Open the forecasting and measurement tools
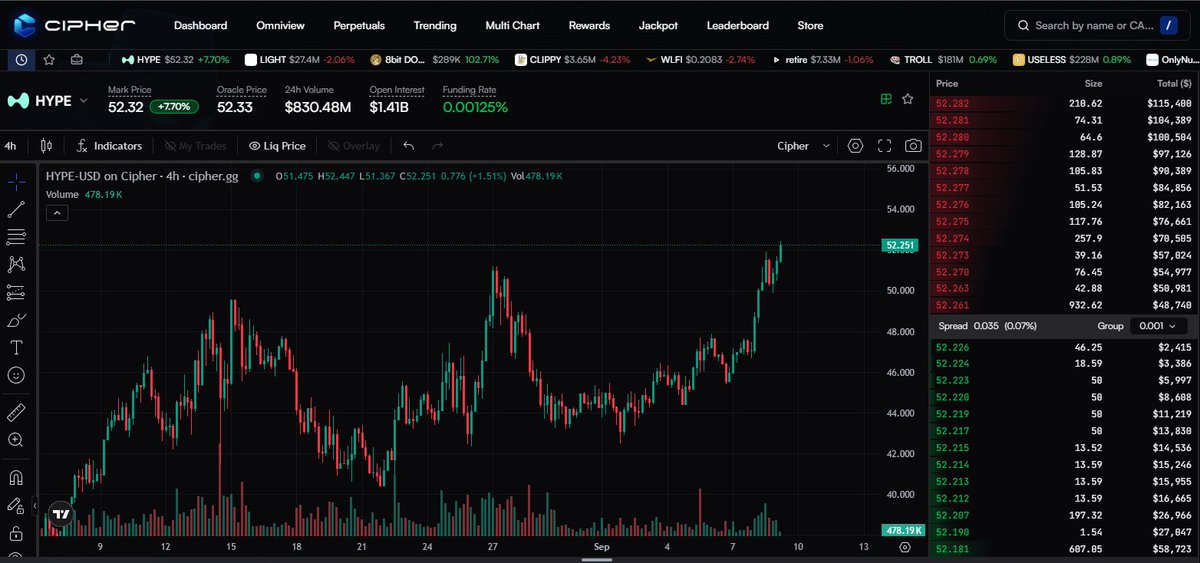Screen dimensions: 1200x563 pos(16,292)
